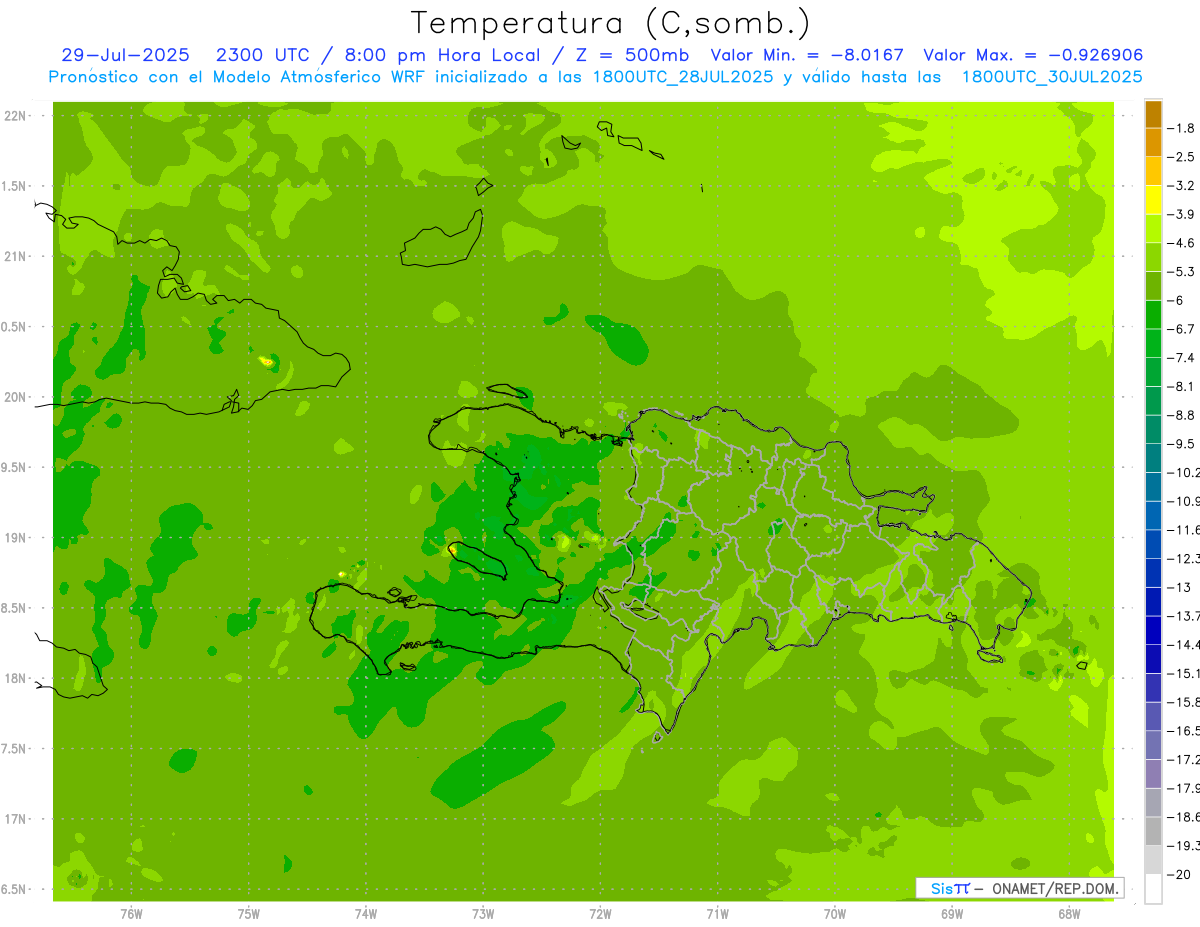The height and width of the screenshot is (927, 1200).
Task: Click the "ONAMET/REP.DOM." credit label
Action: pyautogui.click(x=1057, y=888)
